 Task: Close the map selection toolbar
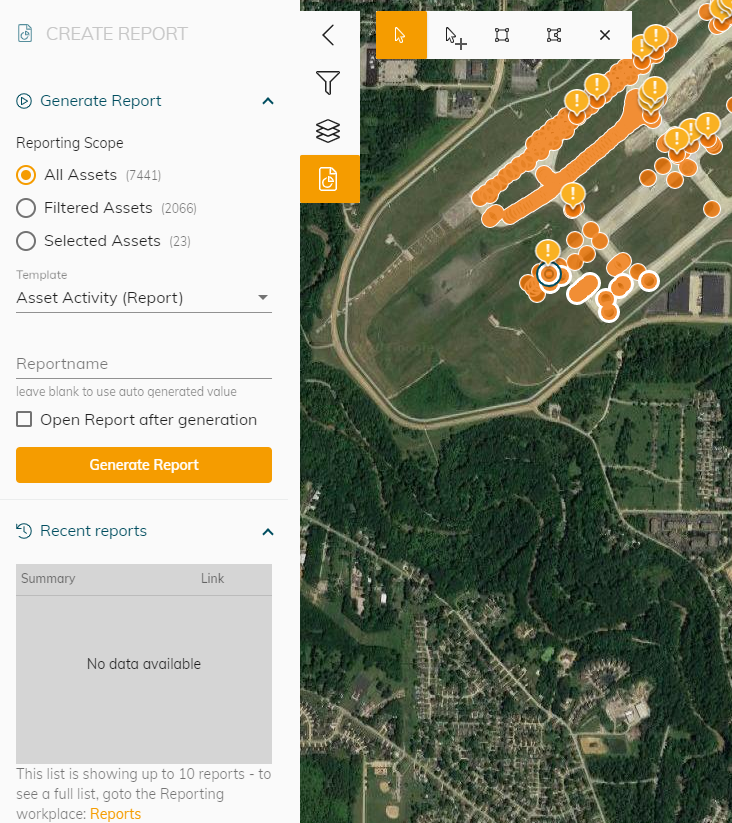tap(605, 35)
